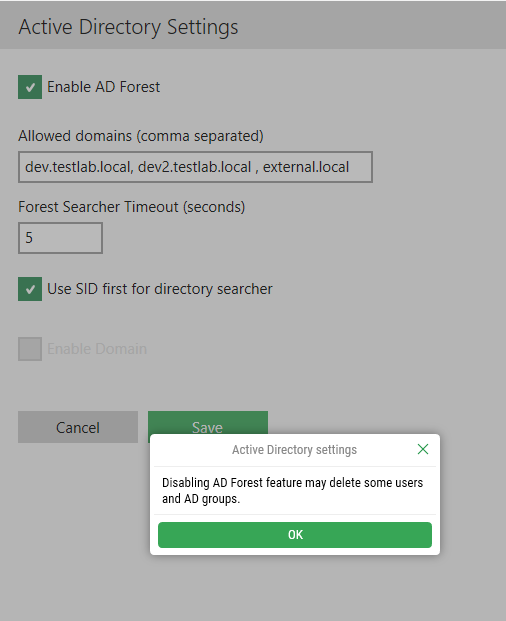
Task: Focus the Allowed domains text field
Action: click(195, 167)
